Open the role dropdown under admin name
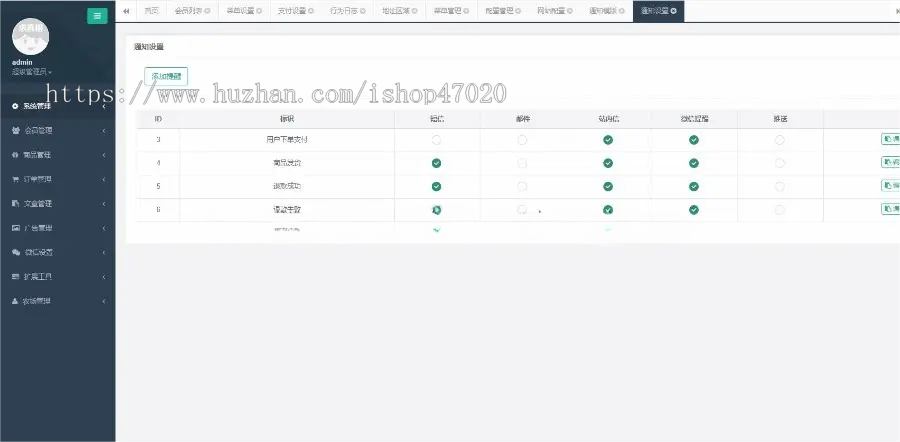 32,72
